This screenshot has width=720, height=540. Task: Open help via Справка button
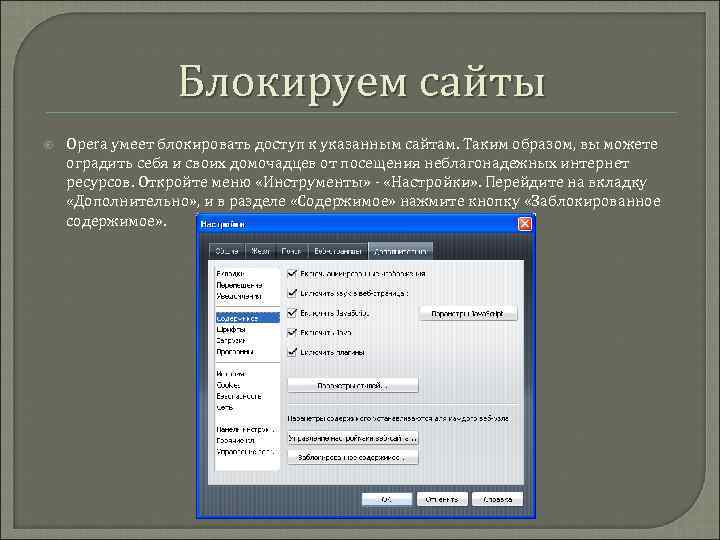497,499
